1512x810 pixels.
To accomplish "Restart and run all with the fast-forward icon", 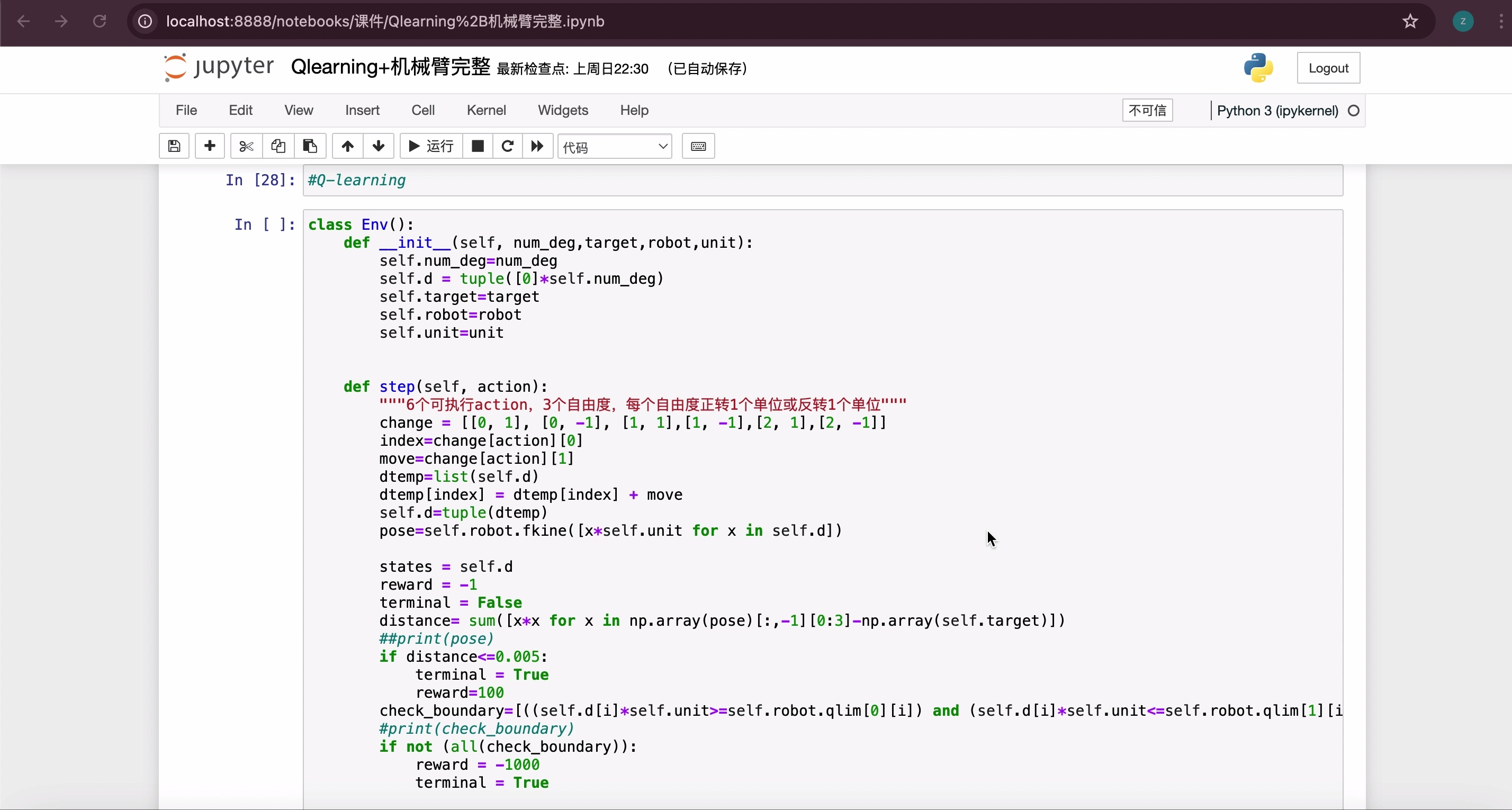I will pyautogui.click(x=538, y=146).
